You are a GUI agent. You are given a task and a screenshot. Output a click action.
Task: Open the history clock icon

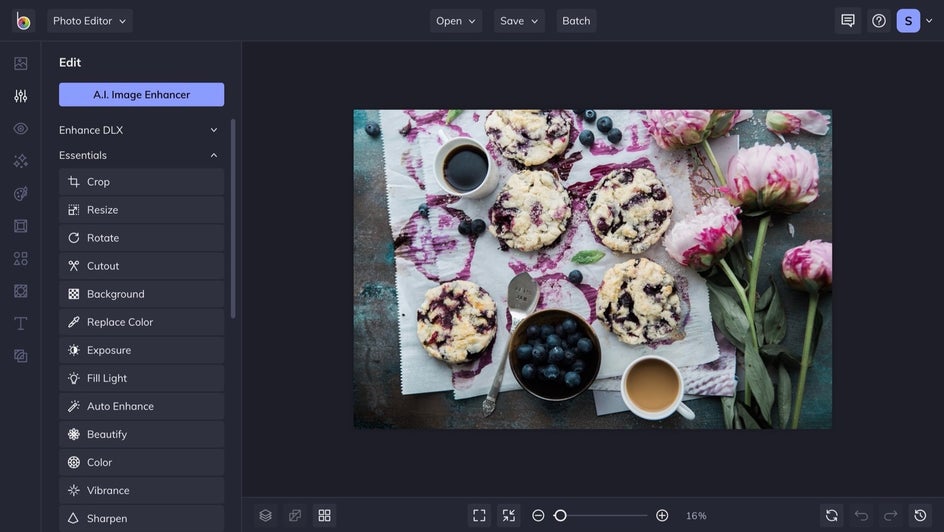(920, 516)
